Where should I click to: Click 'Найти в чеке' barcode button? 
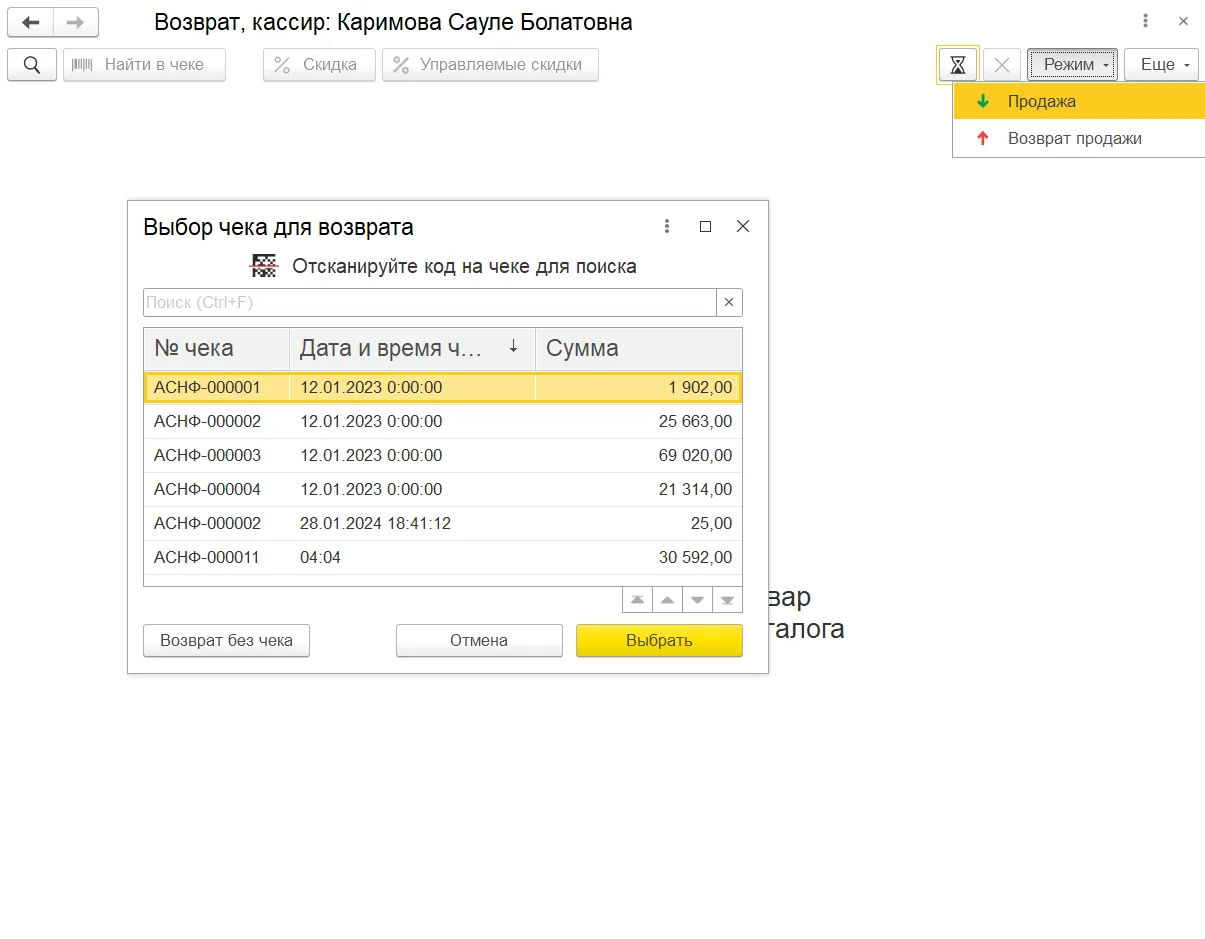(x=144, y=65)
